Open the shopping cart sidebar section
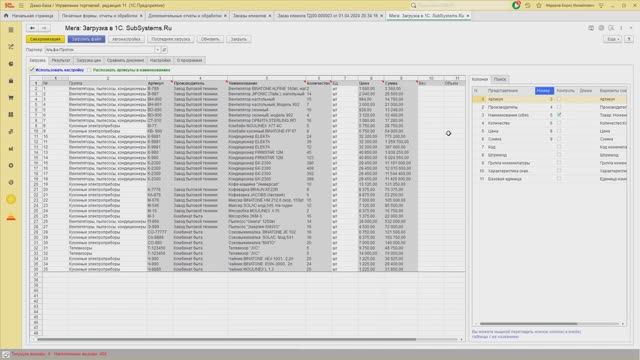640x360 pixels. (x=11, y=98)
